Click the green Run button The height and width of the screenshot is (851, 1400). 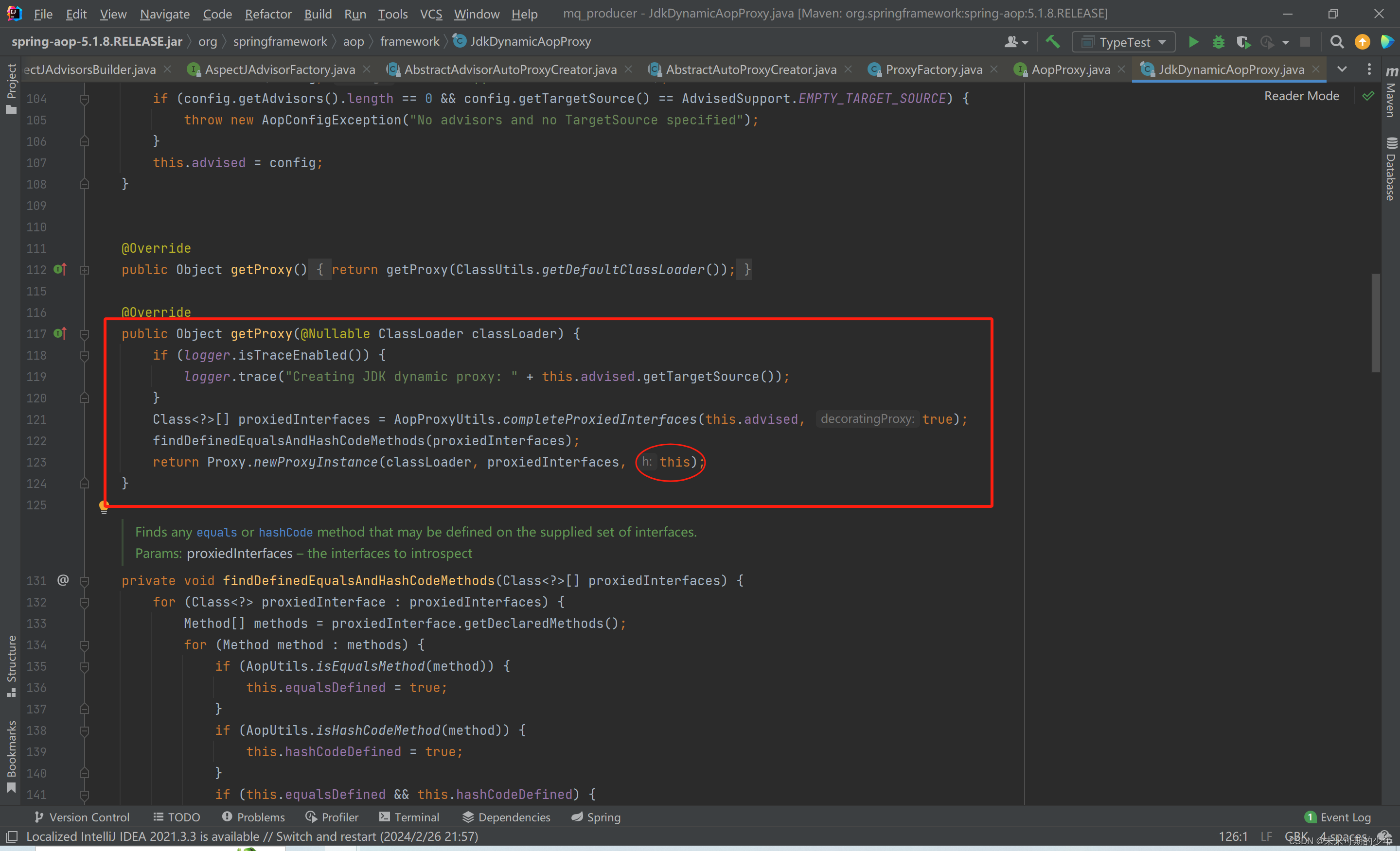click(1193, 42)
